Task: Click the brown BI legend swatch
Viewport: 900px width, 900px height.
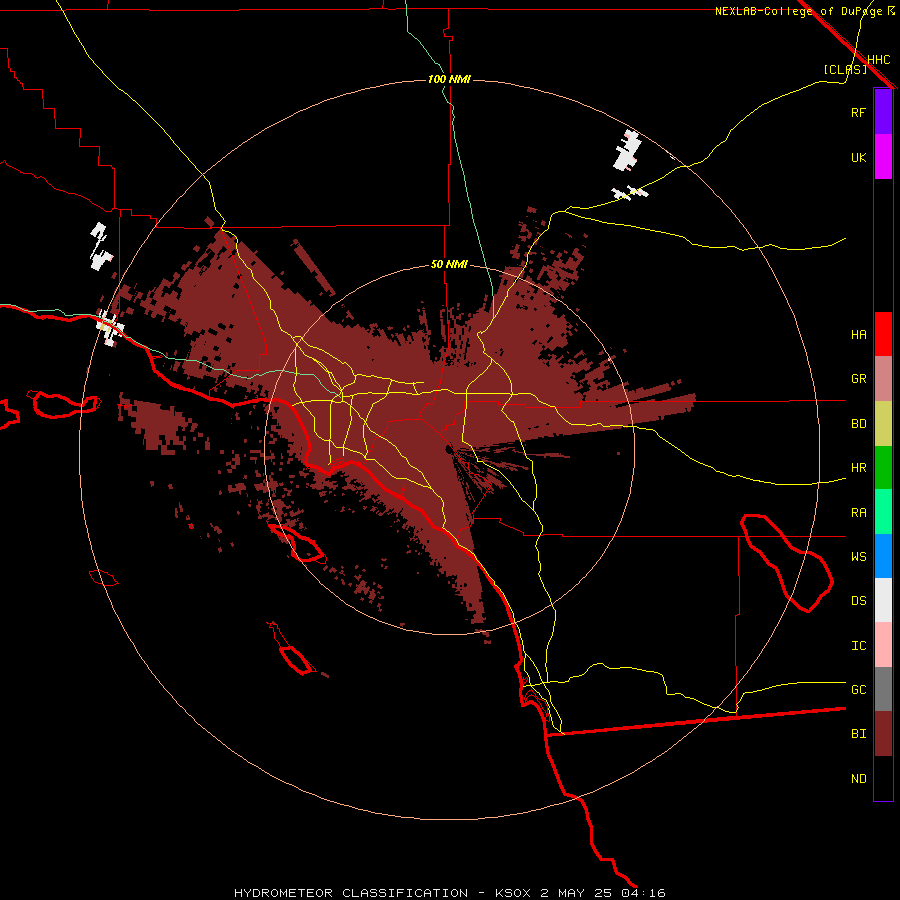Action: tap(883, 734)
